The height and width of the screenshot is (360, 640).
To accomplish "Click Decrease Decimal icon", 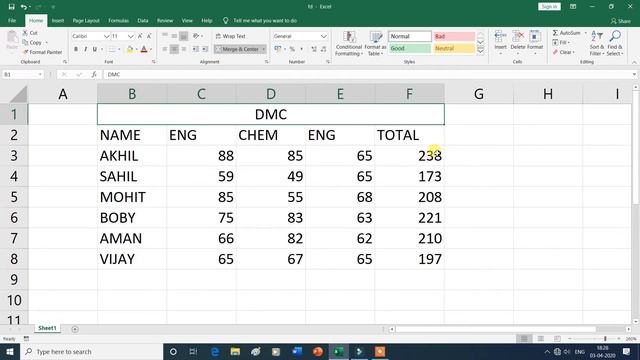I will (x=323, y=49).
